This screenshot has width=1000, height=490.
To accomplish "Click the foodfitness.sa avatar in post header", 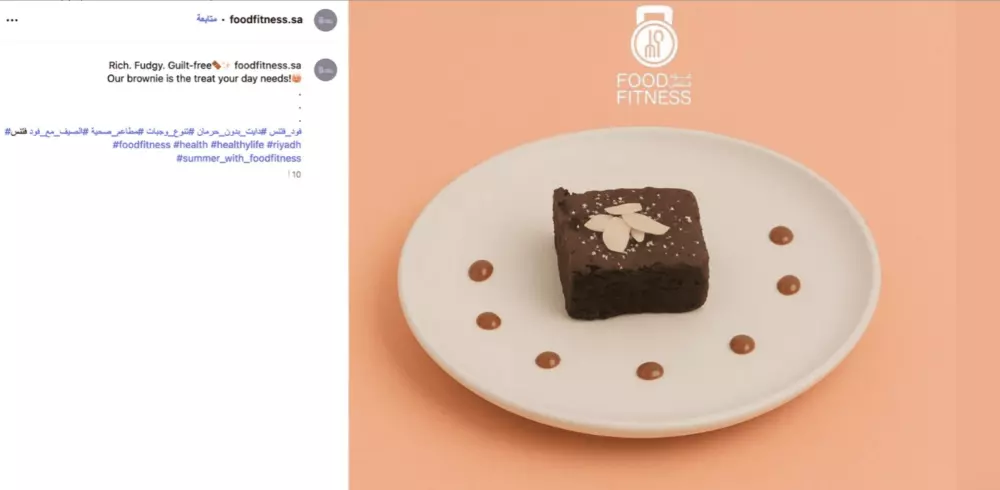I will click(x=325, y=20).
